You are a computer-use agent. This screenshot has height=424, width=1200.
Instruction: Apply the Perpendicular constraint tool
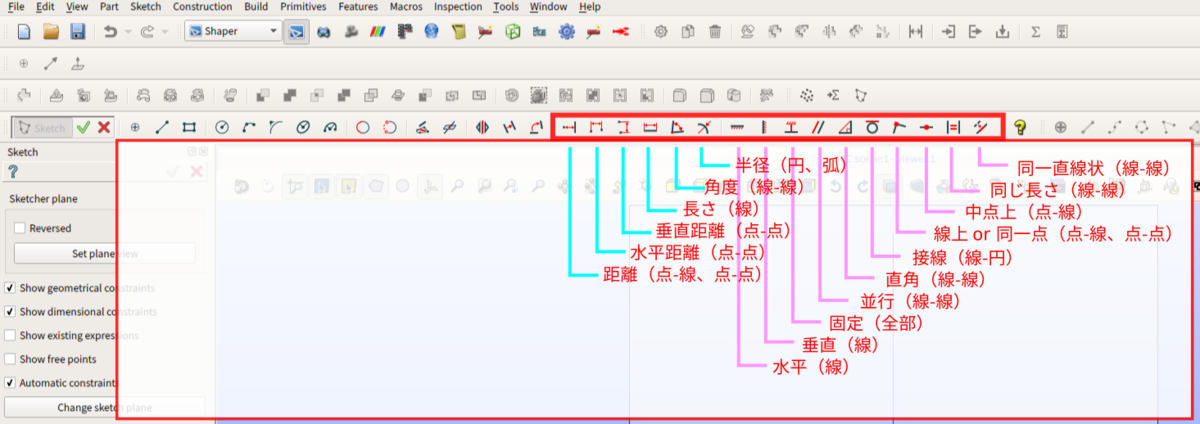[x=845, y=127]
